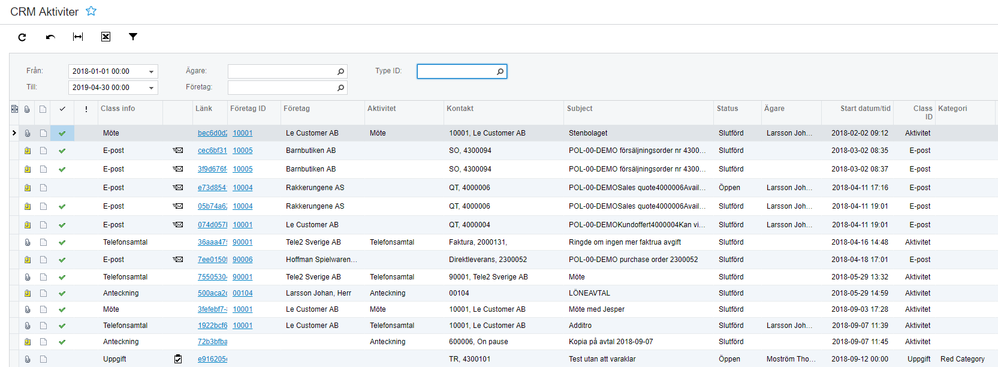The height and width of the screenshot is (367, 998).
Task: Select the row indicator arrow of first row
Action: pyautogui.click(x=14, y=134)
